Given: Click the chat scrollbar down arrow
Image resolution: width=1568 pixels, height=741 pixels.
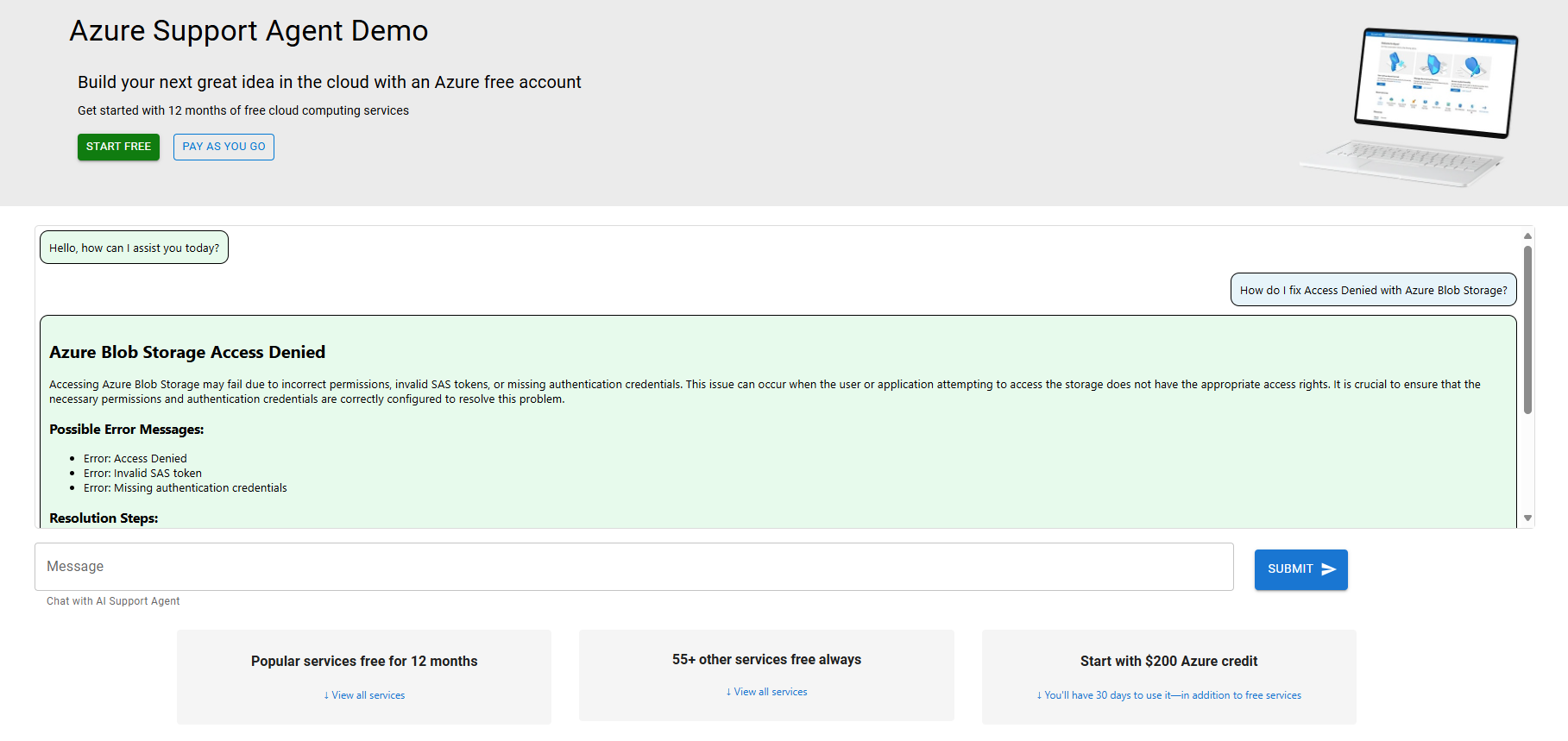Looking at the screenshot, I should coord(1527,518).
